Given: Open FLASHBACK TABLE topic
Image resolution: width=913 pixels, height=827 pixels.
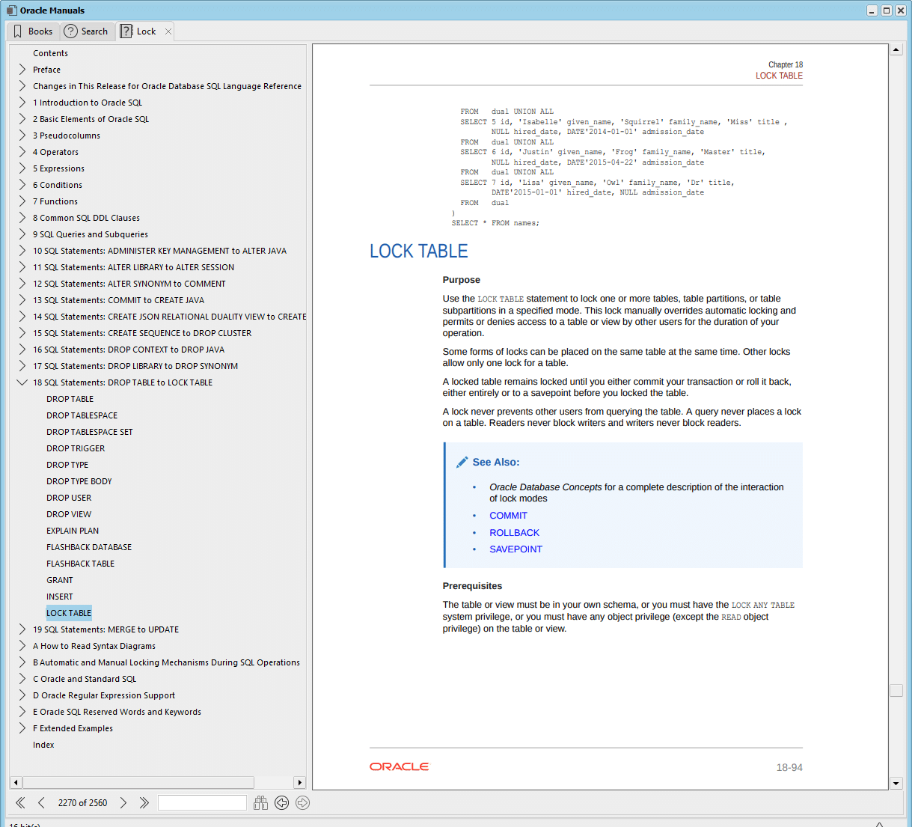Looking at the screenshot, I should 80,564.
